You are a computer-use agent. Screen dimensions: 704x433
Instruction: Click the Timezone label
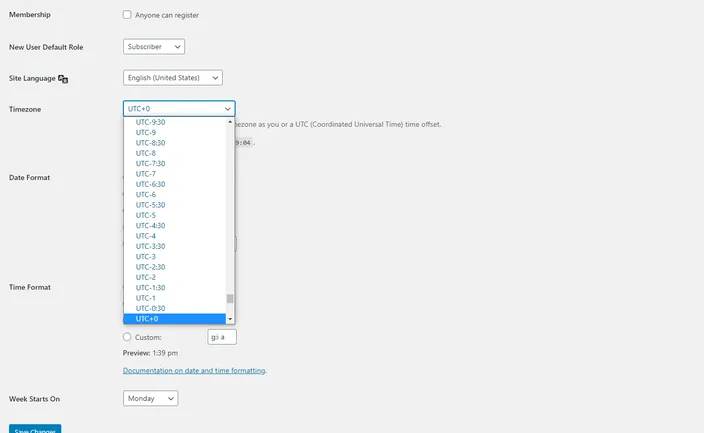pos(25,109)
